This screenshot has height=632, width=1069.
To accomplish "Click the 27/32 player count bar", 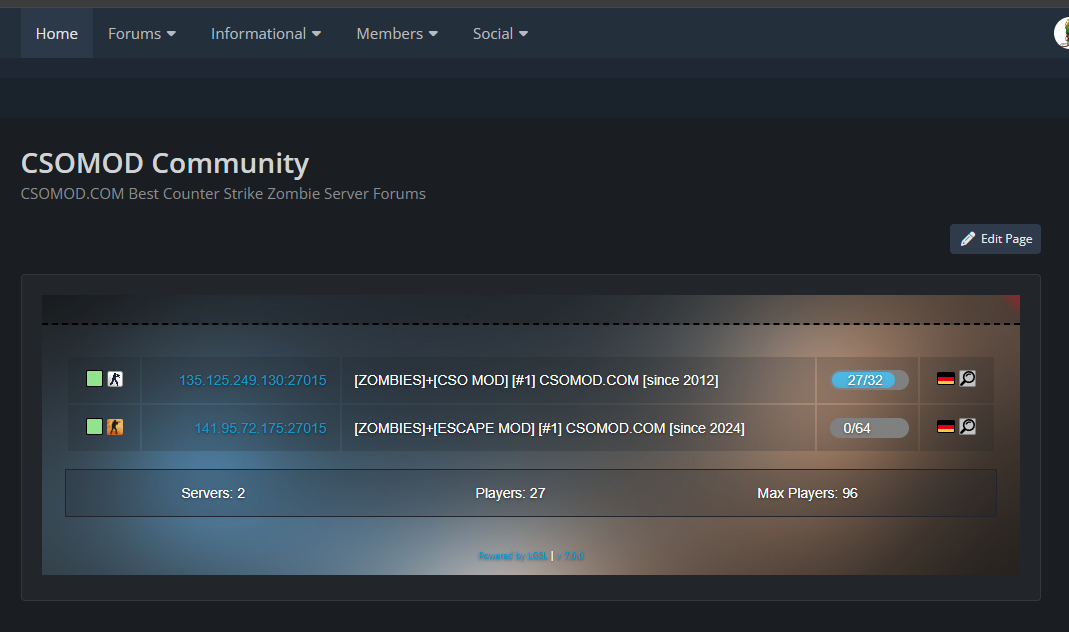I will click(869, 380).
